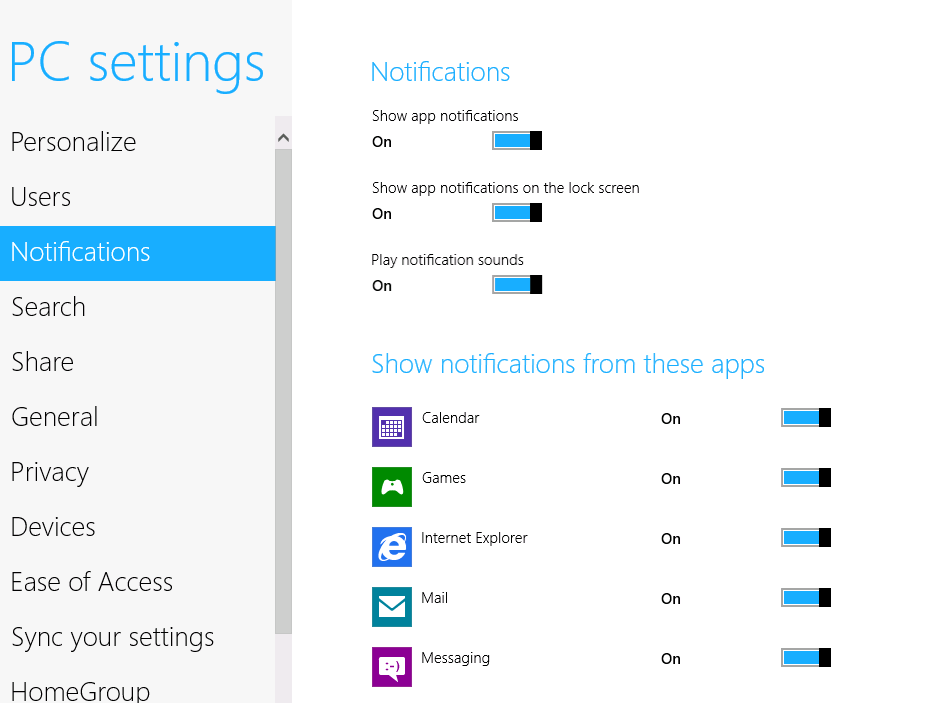The image size is (935, 703).
Task: Turn off Messaging notifications switch
Action: (806, 658)
